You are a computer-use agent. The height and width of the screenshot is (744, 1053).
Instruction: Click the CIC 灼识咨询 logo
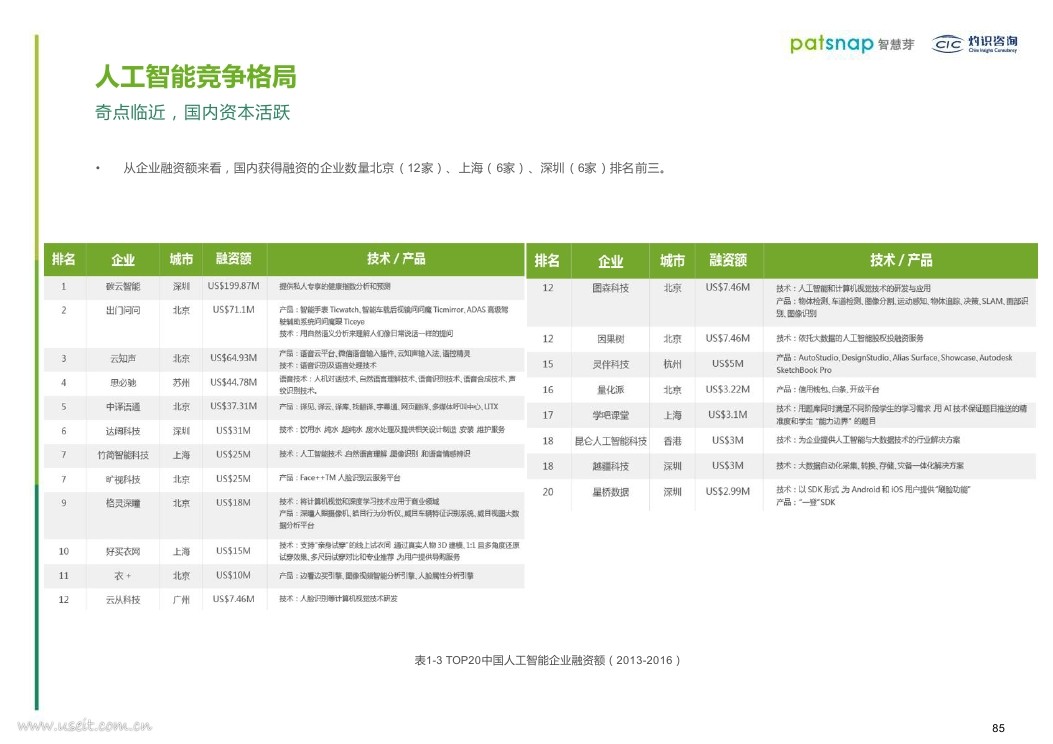pyautogui.click(x=974, y=44)
